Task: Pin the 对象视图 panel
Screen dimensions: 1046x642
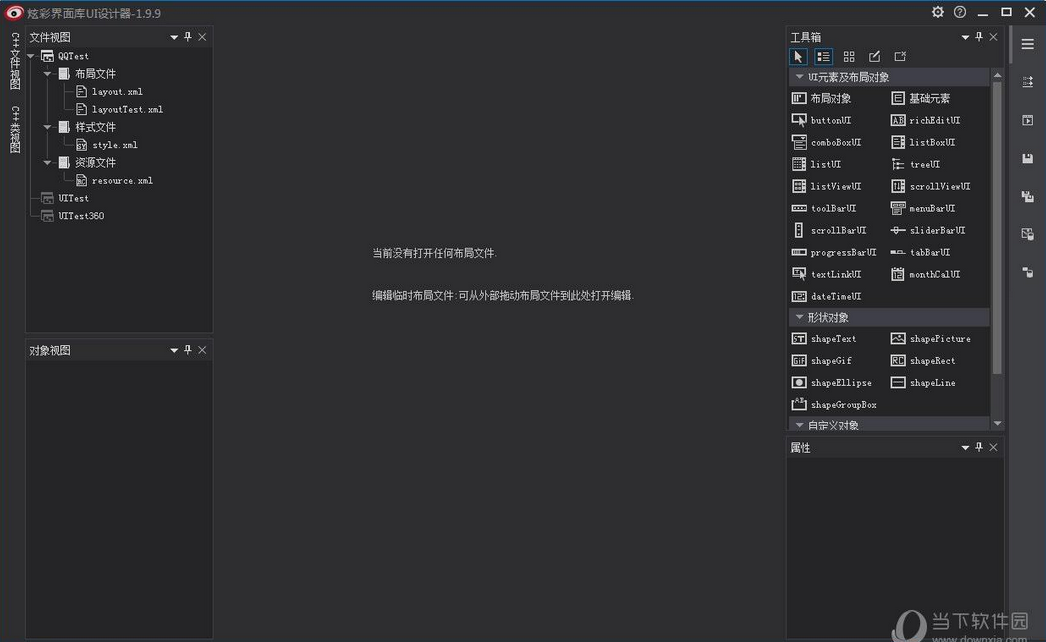Action: click(x=187, y=350)
